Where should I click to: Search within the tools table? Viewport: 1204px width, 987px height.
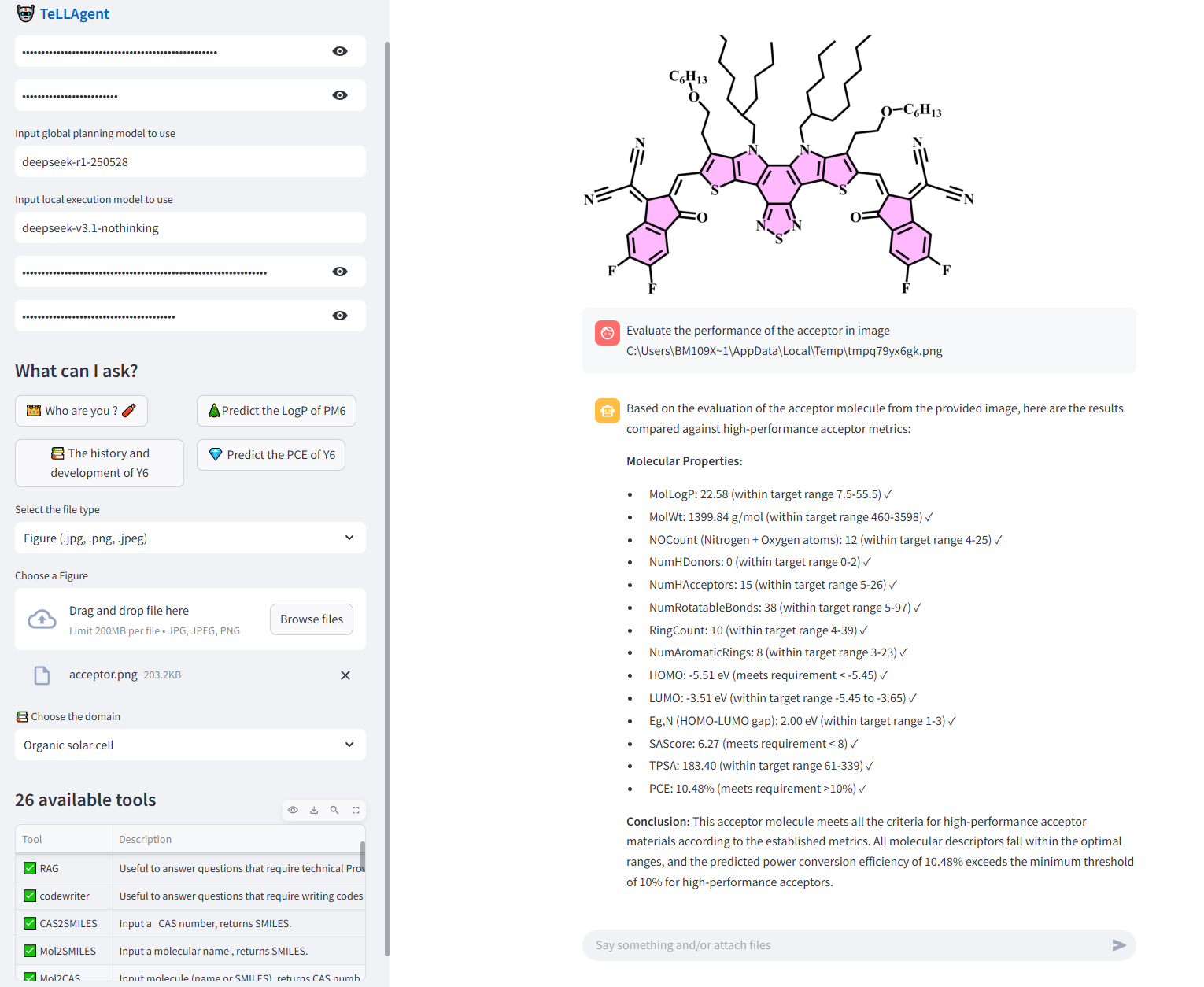point(334,810)
